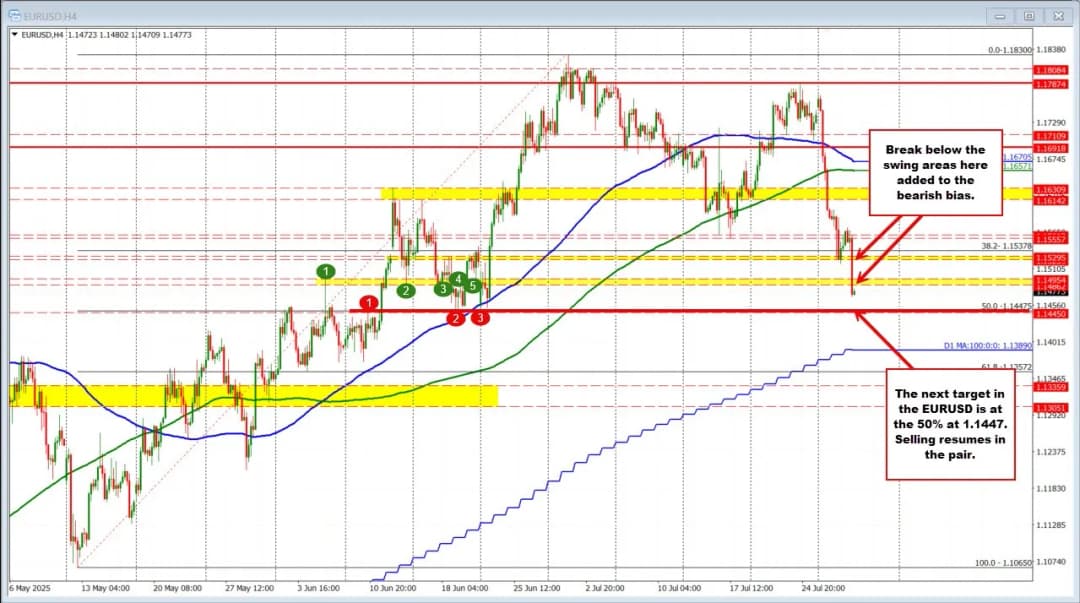Select the green circle marker numbered 2
The height and width of the screenshot is (603, 1080).
point(406,291)
